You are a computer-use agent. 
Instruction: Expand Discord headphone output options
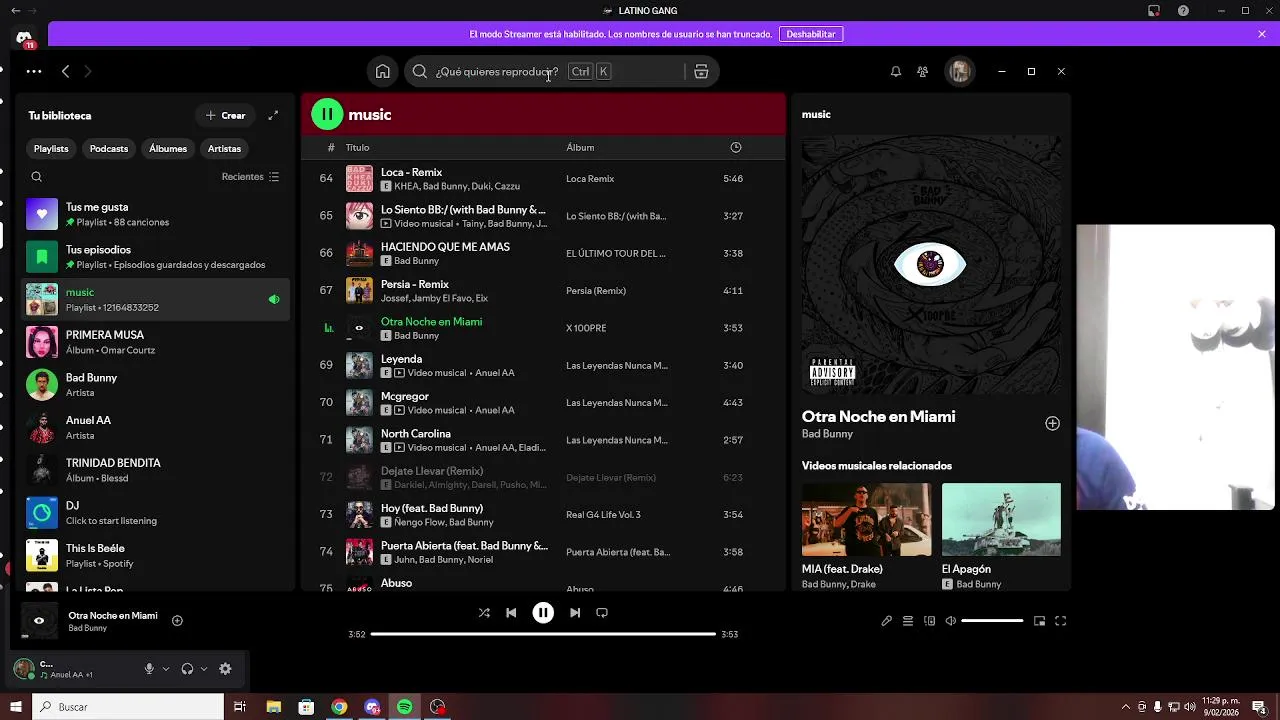[x=204, y=669]
